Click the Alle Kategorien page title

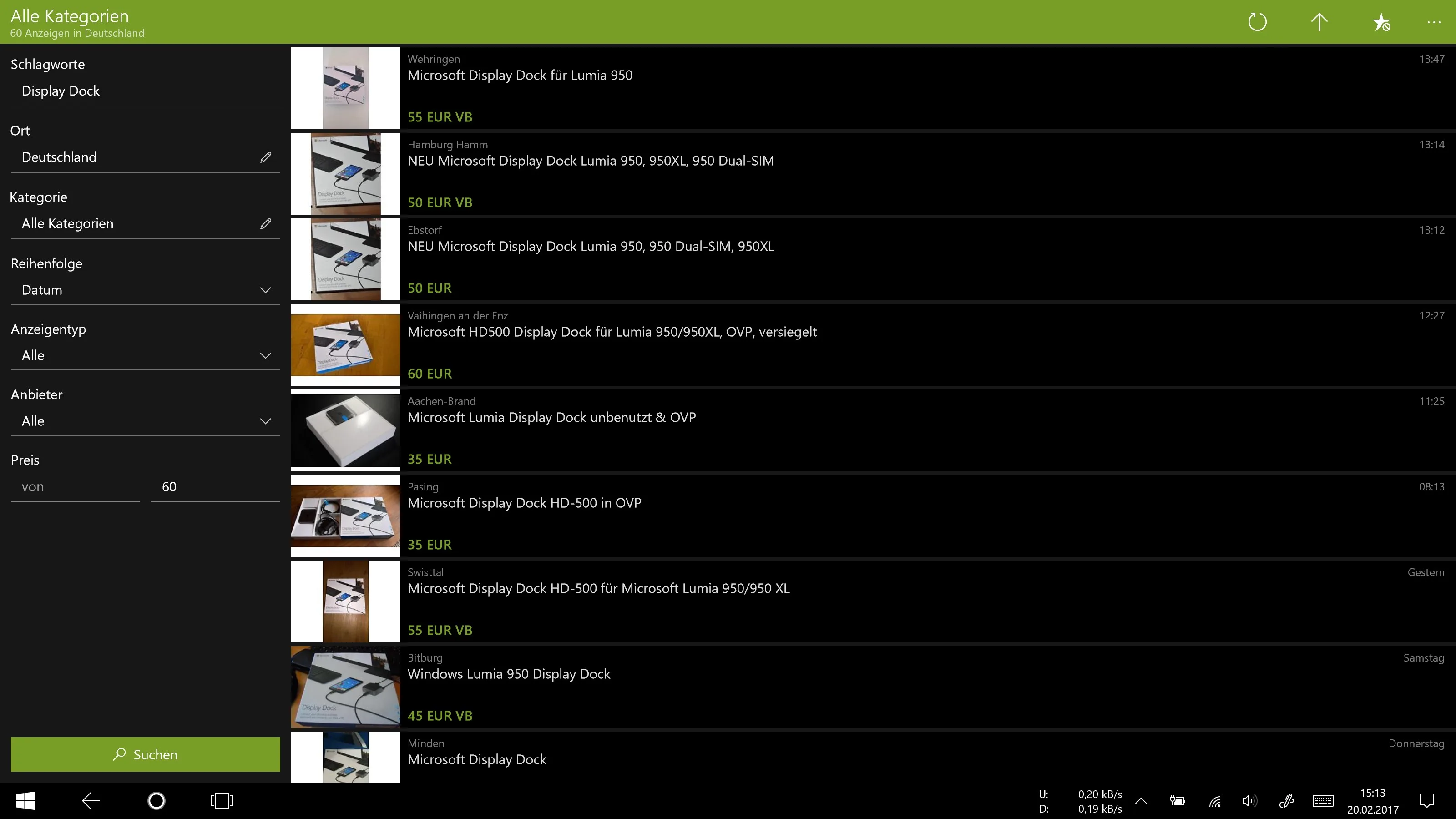(x=70, y=16)
